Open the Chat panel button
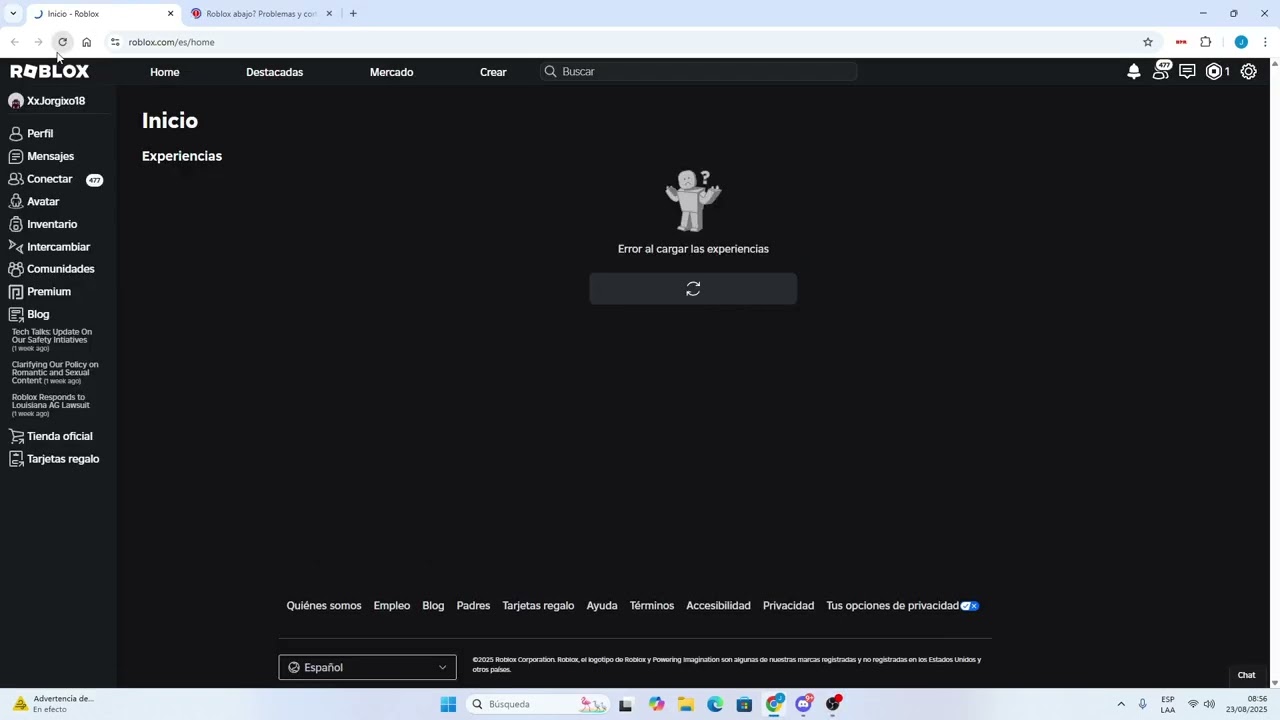Viewport: 1280px width, 720px height. pos(1246,675)
